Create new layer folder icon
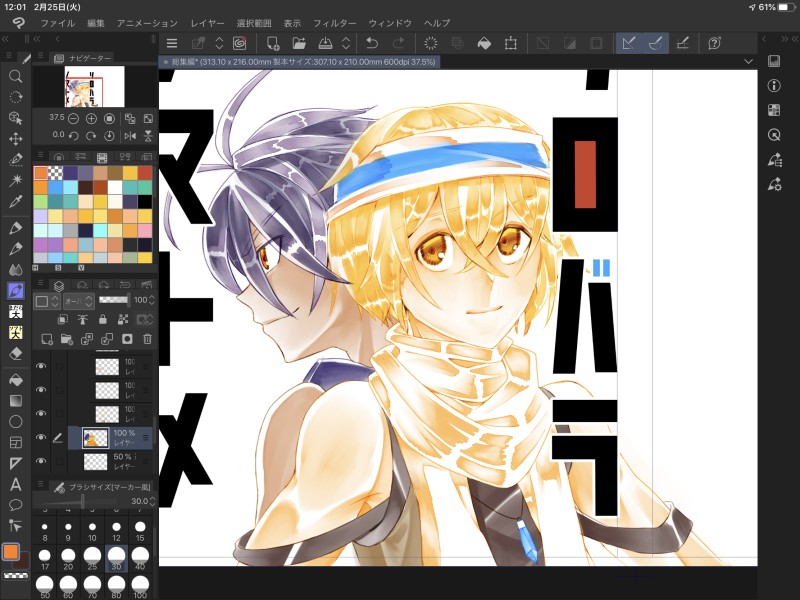800x600 pixels. tap(67, 339)
